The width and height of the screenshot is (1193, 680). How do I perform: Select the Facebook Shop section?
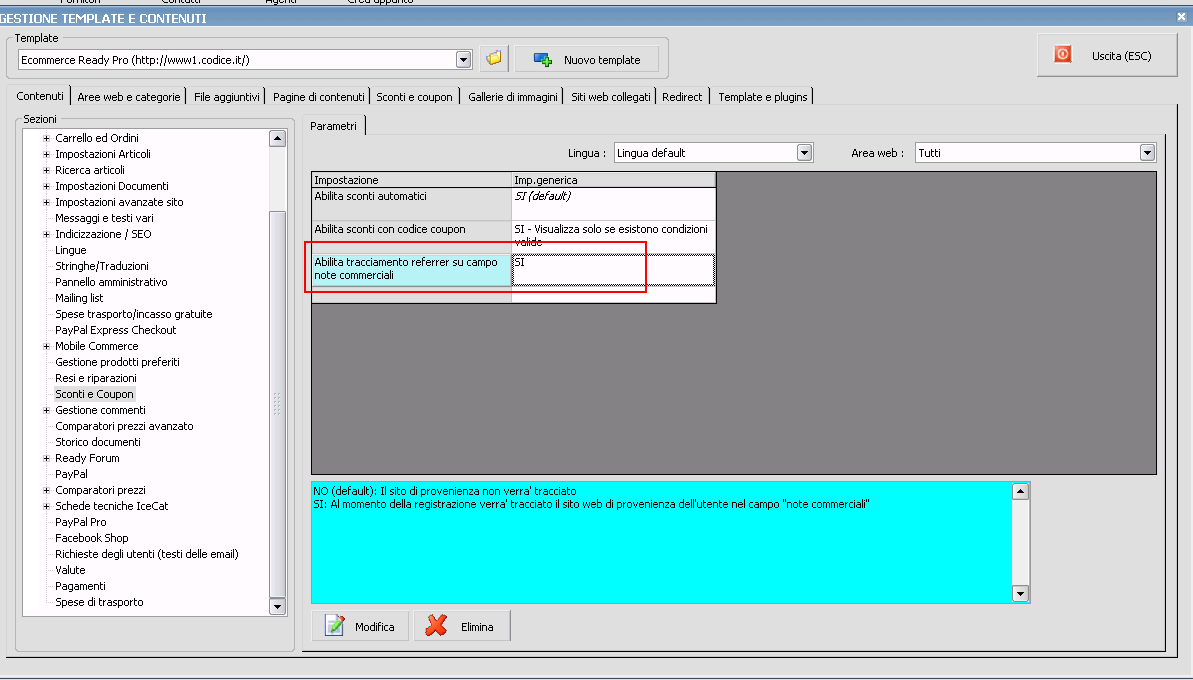[x=91, y=538]
